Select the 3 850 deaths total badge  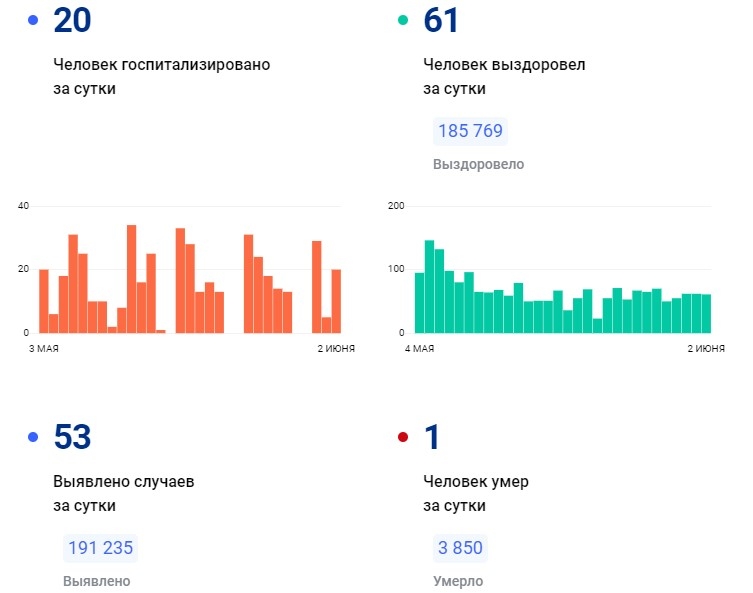click(x=460, y=548)
